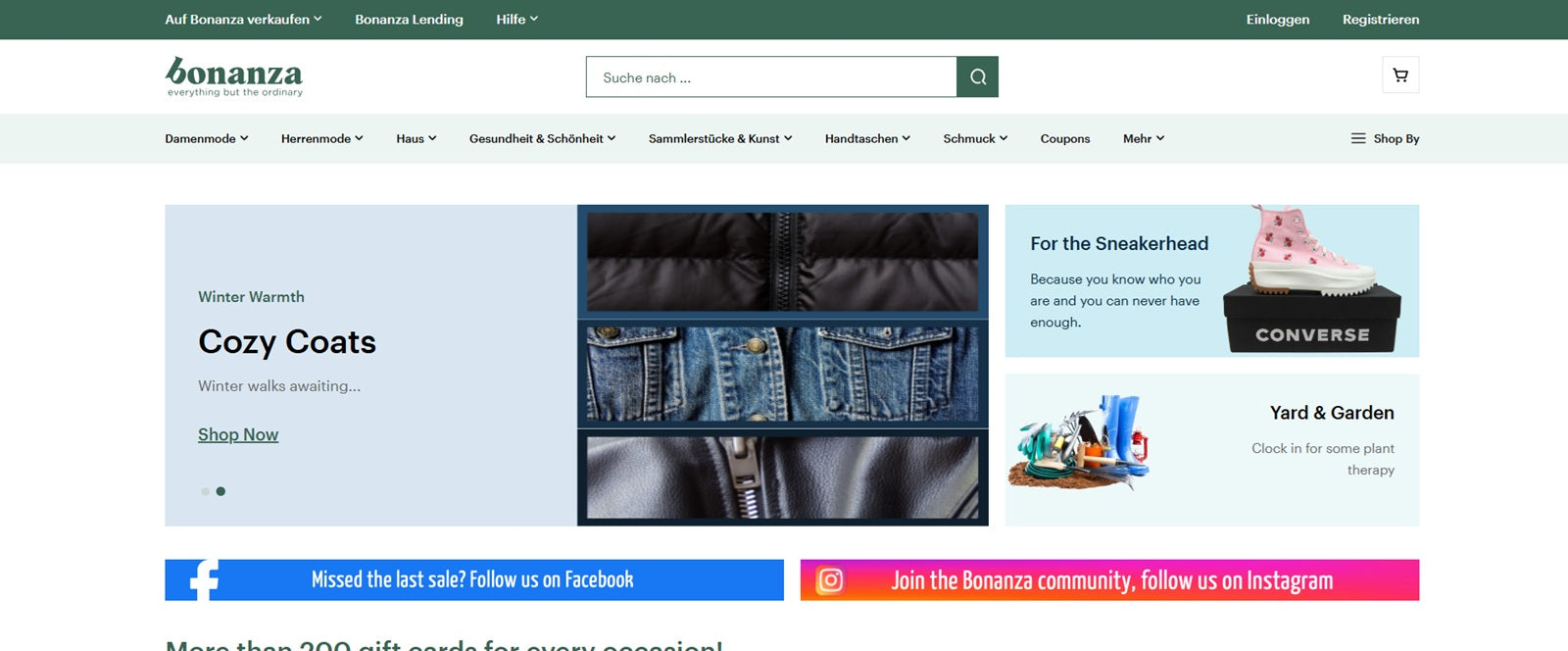Screen dimensions: 1568x651
Task: Open Bonanza Lending link
Action: (409, 19)
